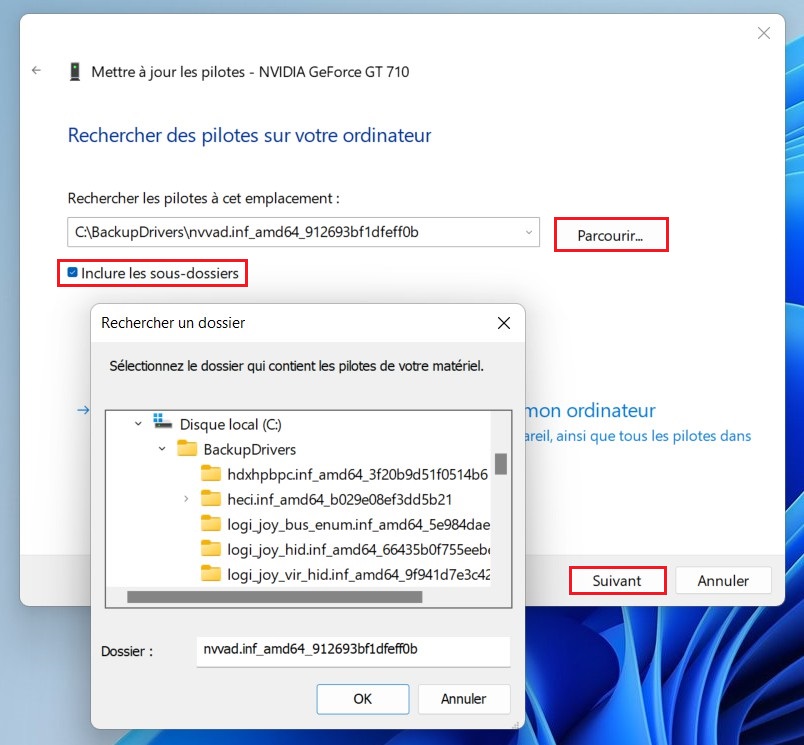
Task: Select heci.inf_amd64_b029e08ef3dd5b21 folder
Action: 339,499
